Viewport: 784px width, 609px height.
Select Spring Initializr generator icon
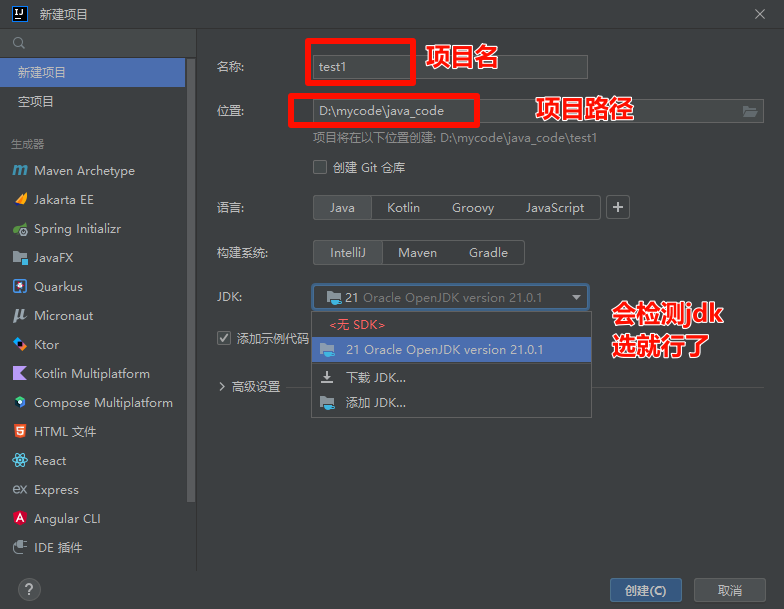click(x=20, y=229)
